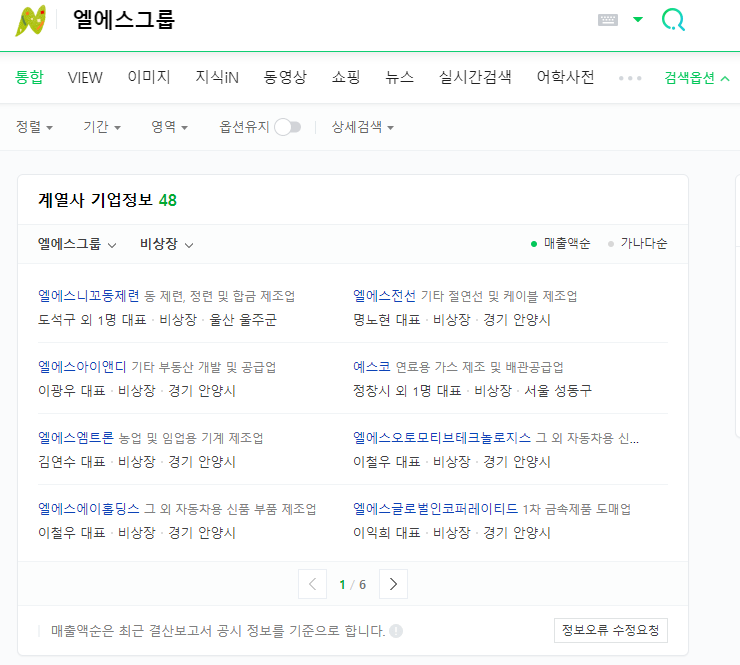Click the text 정창시 외 1명 대표
The width and height of the screenshot is (740, 665).
[407, 391]
